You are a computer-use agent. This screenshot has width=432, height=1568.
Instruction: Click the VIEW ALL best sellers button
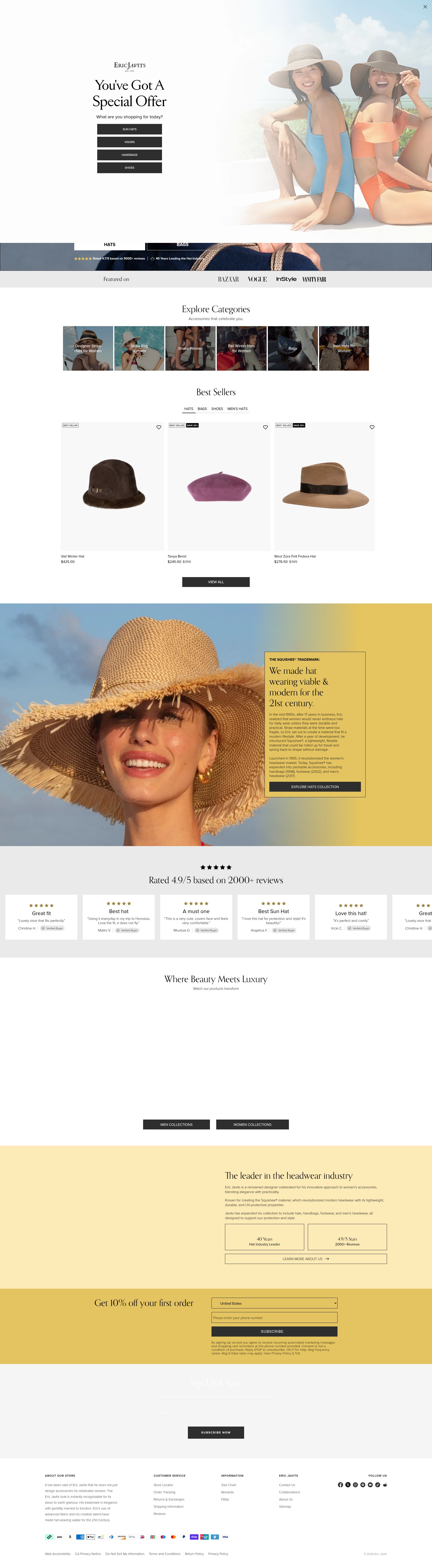[x=216, y=582]
